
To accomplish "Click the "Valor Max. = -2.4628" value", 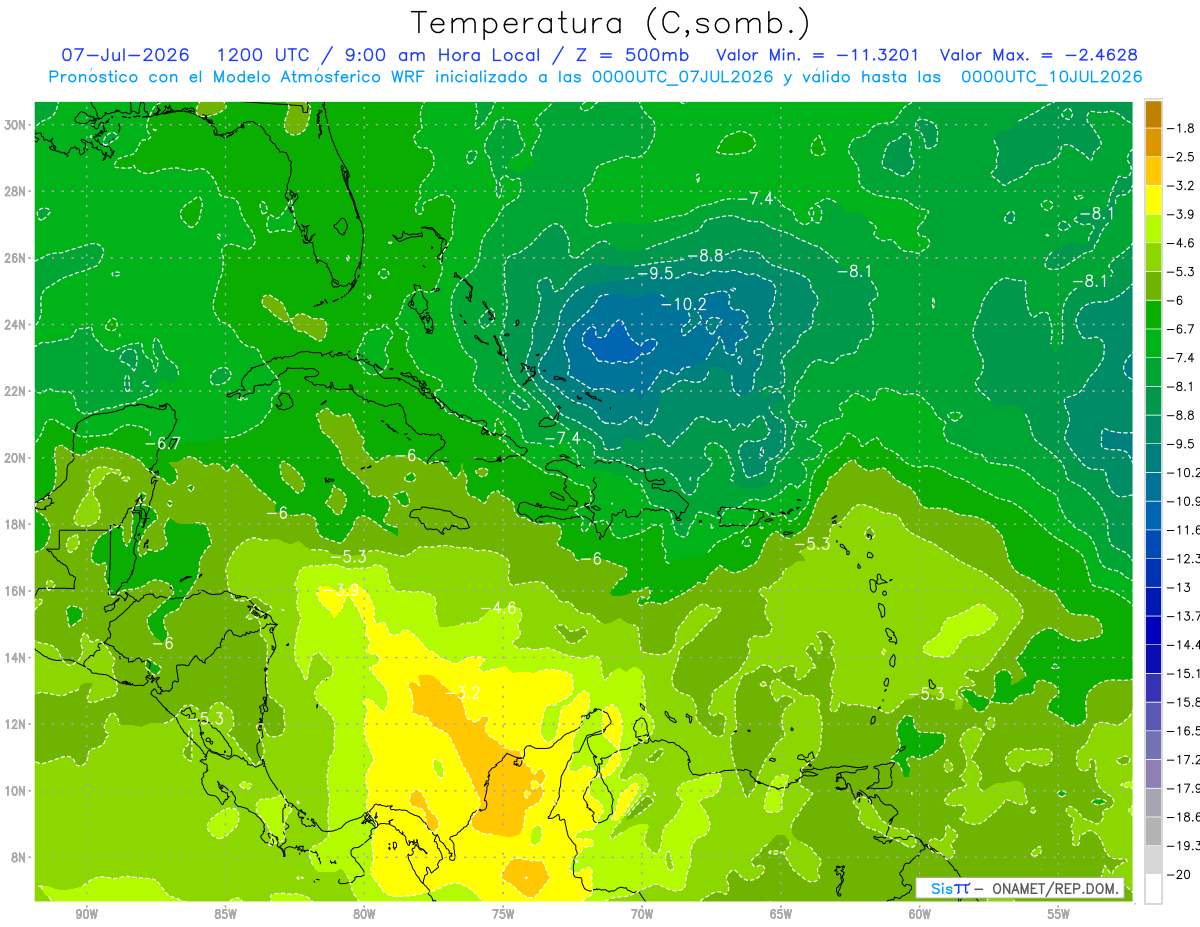I will click(x=1038, y=55).
